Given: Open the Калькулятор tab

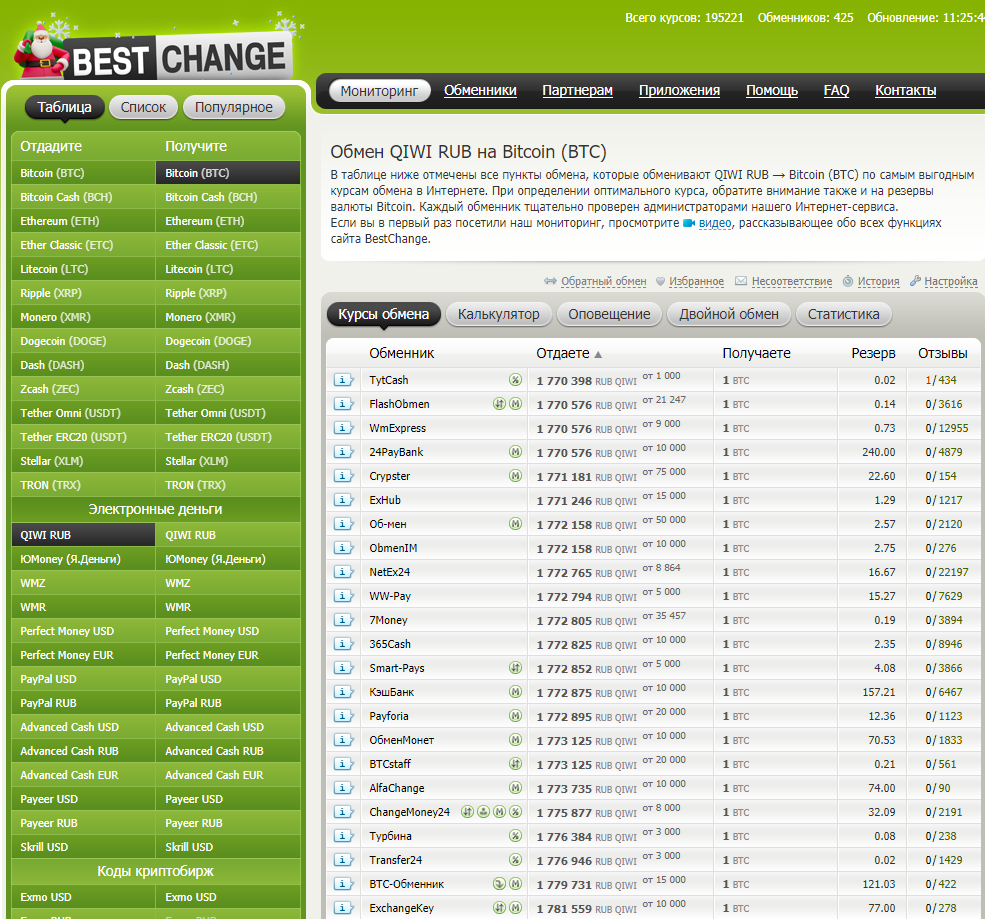Looking at the screenshot, I should click(x=498, y=314).
